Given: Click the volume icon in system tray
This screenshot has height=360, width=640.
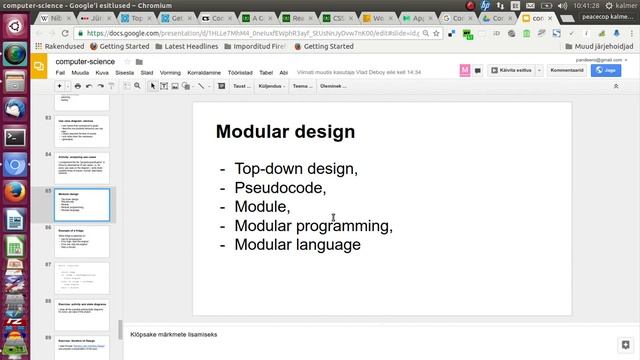Looking at the screenshot, I should click(562, 6).
